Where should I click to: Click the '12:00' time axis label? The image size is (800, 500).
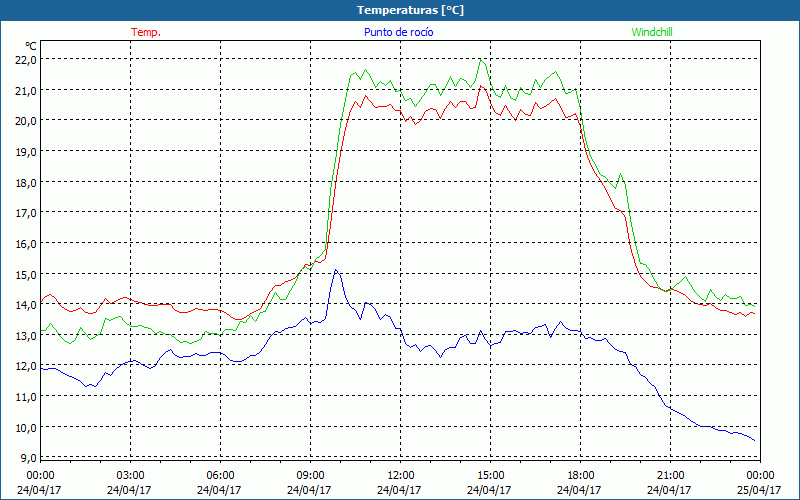pos(400,475)
